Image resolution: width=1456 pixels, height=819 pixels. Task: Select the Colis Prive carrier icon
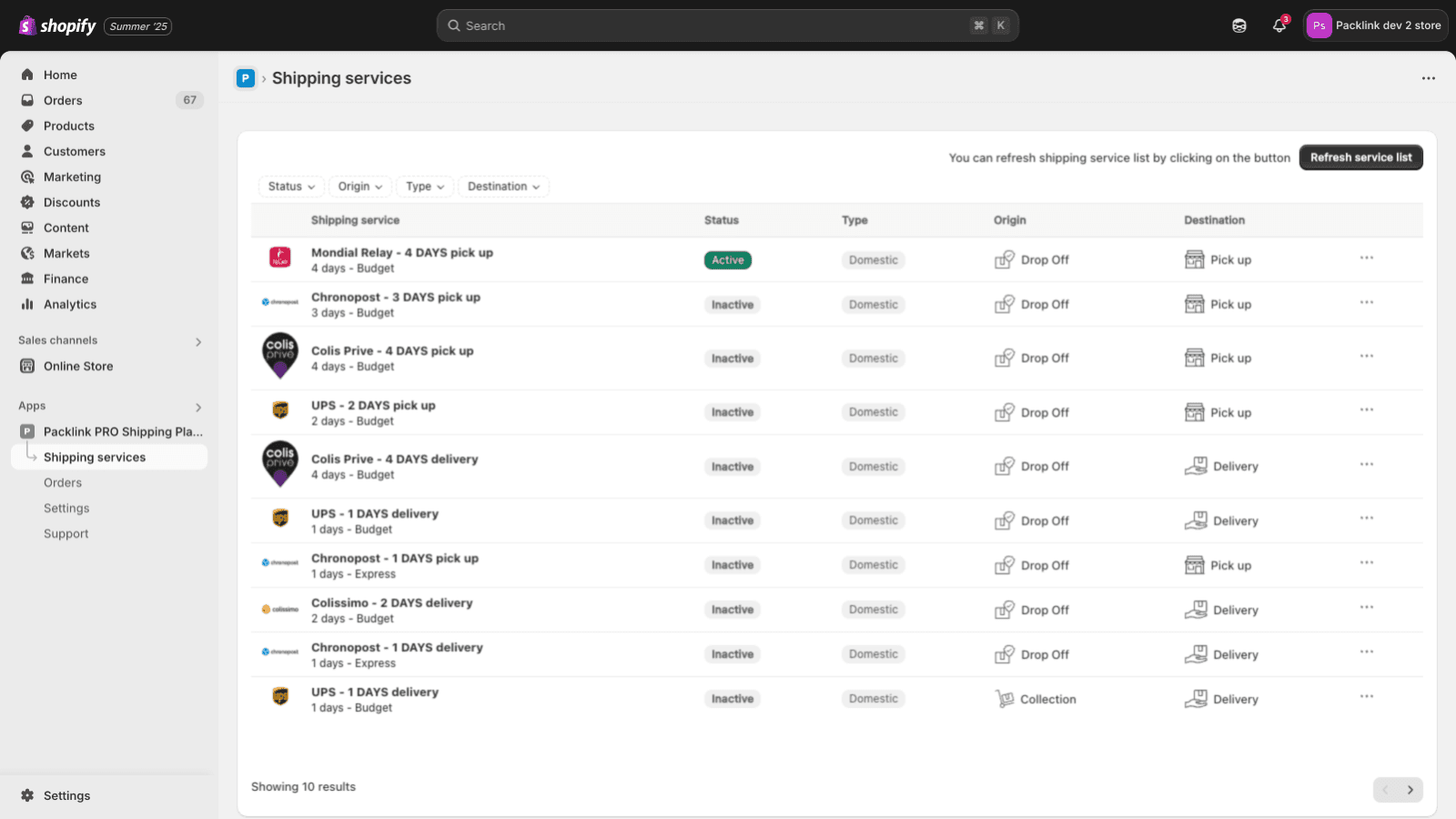279,357
